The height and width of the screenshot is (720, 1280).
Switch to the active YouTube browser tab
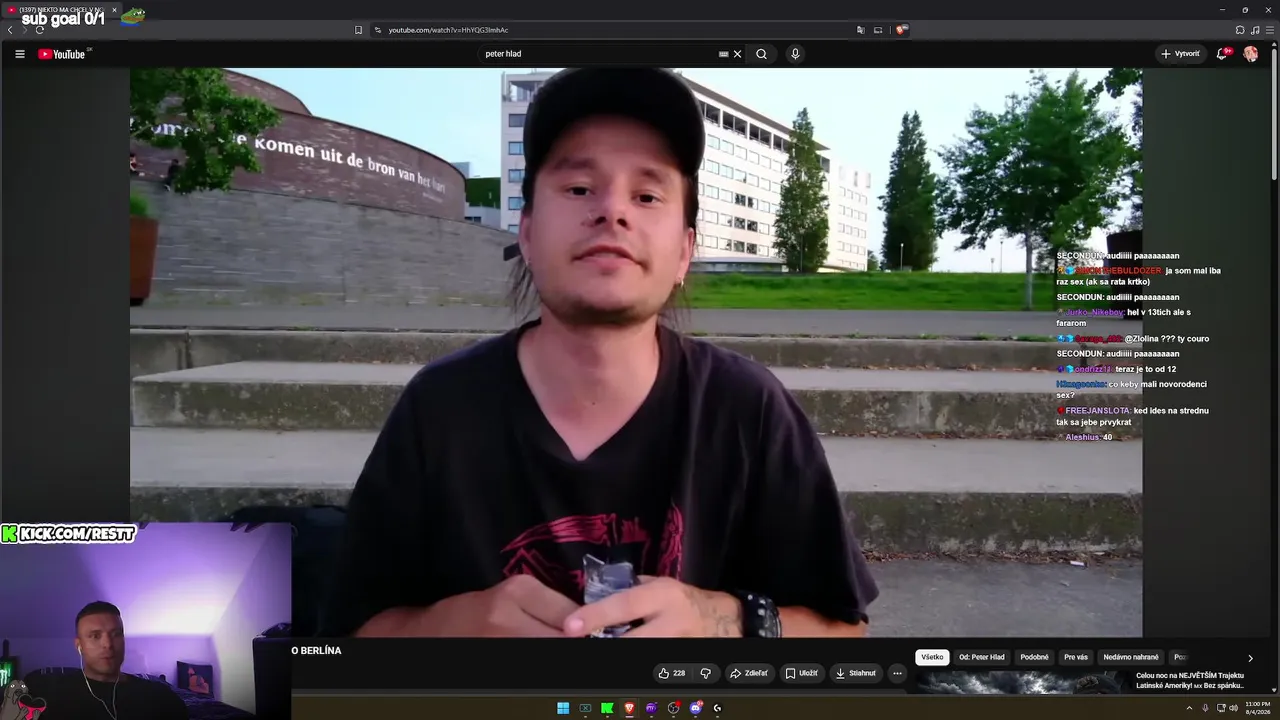pos(62,10)
